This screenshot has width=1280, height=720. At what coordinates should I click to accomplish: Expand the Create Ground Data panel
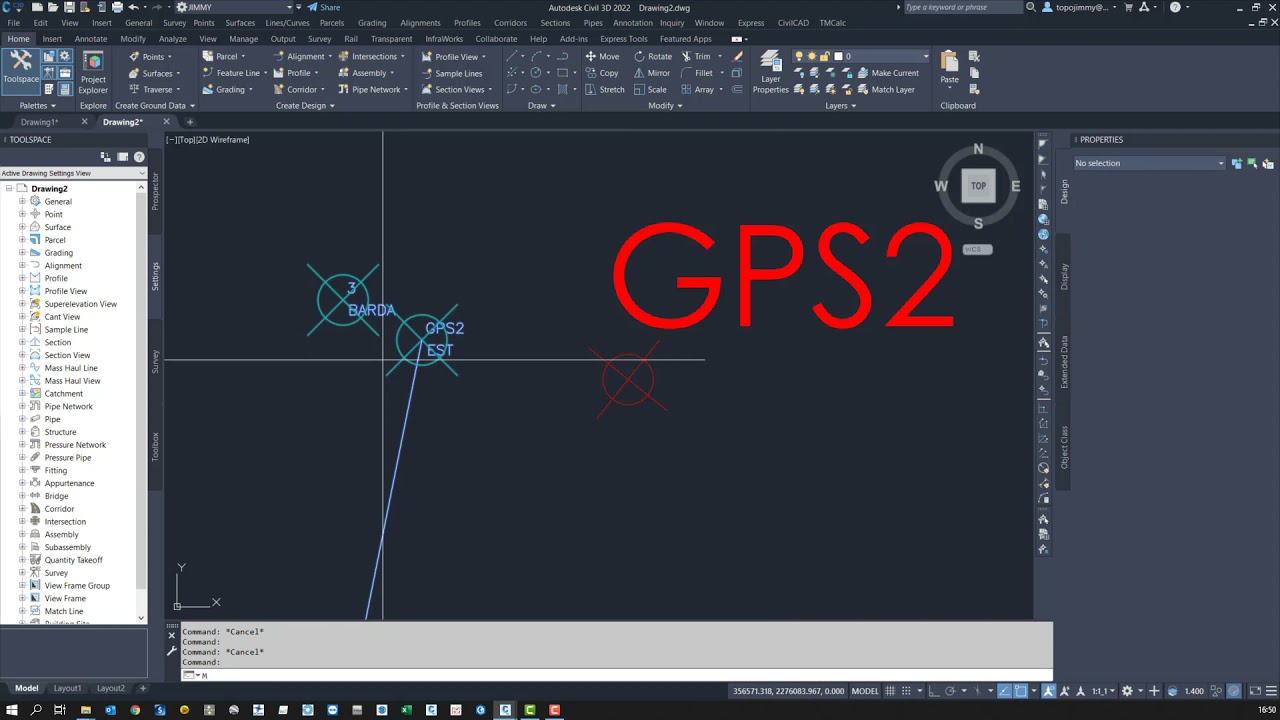pos(155,105)
